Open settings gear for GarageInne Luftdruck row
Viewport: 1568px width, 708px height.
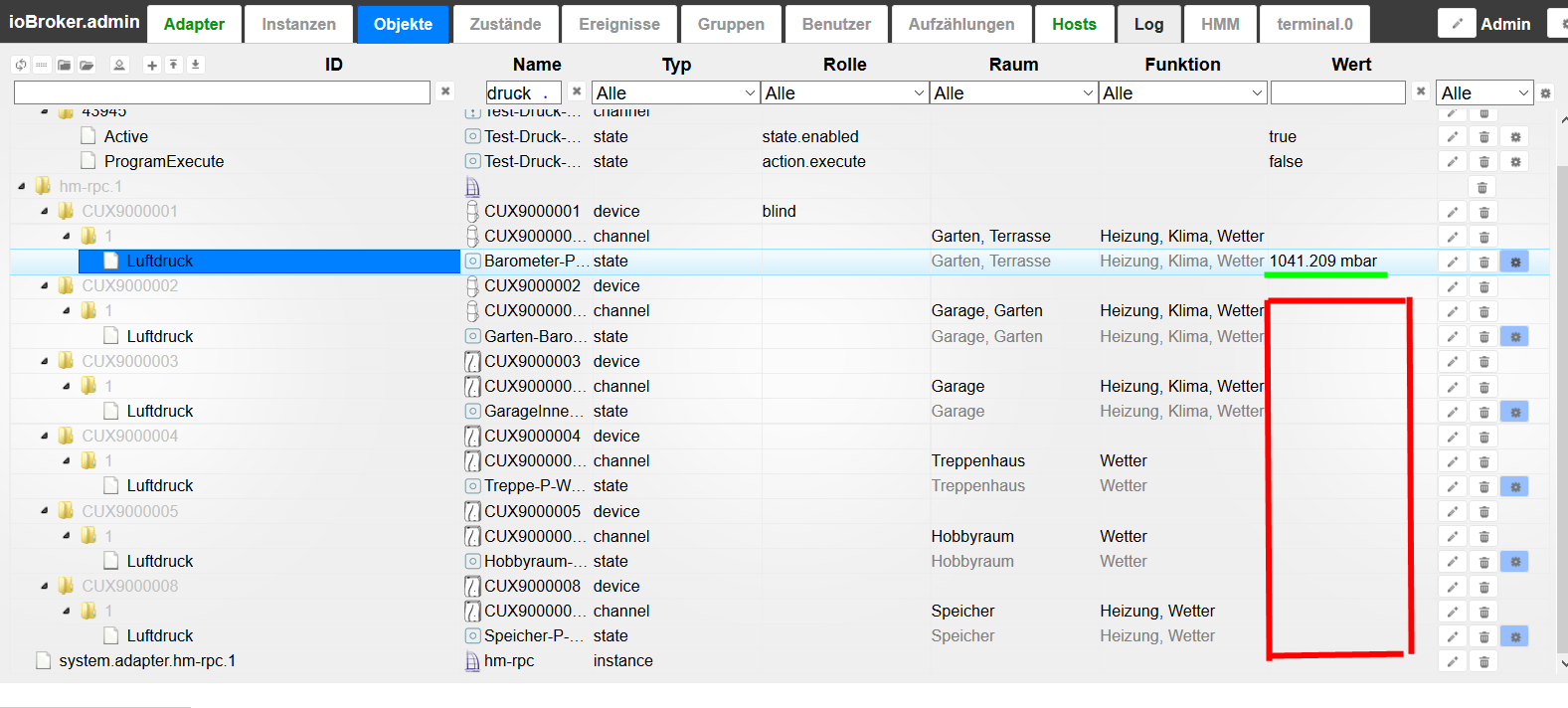1515,412
